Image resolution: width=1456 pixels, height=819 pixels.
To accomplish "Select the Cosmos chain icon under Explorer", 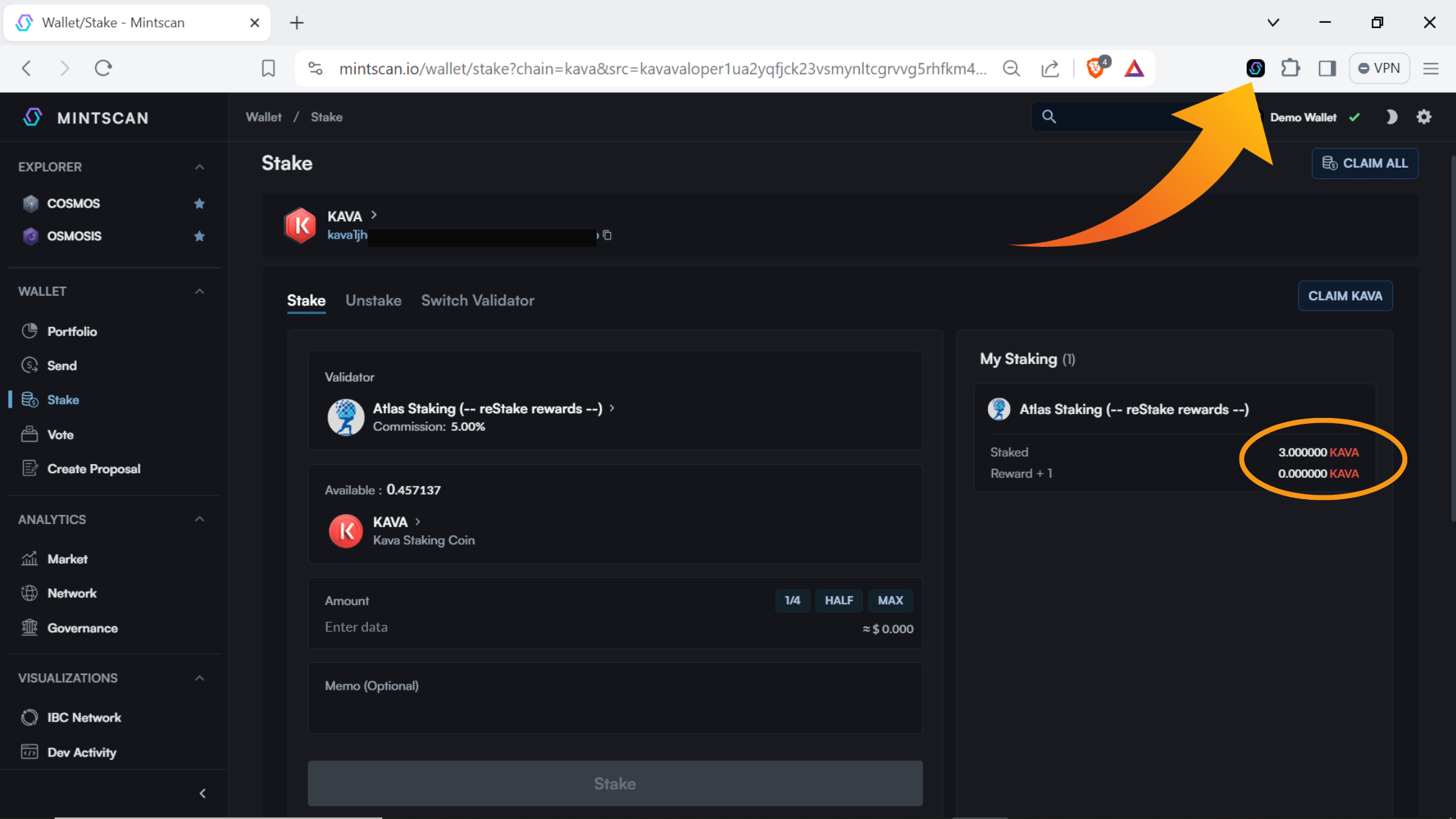I will click(x=30, y=203).
